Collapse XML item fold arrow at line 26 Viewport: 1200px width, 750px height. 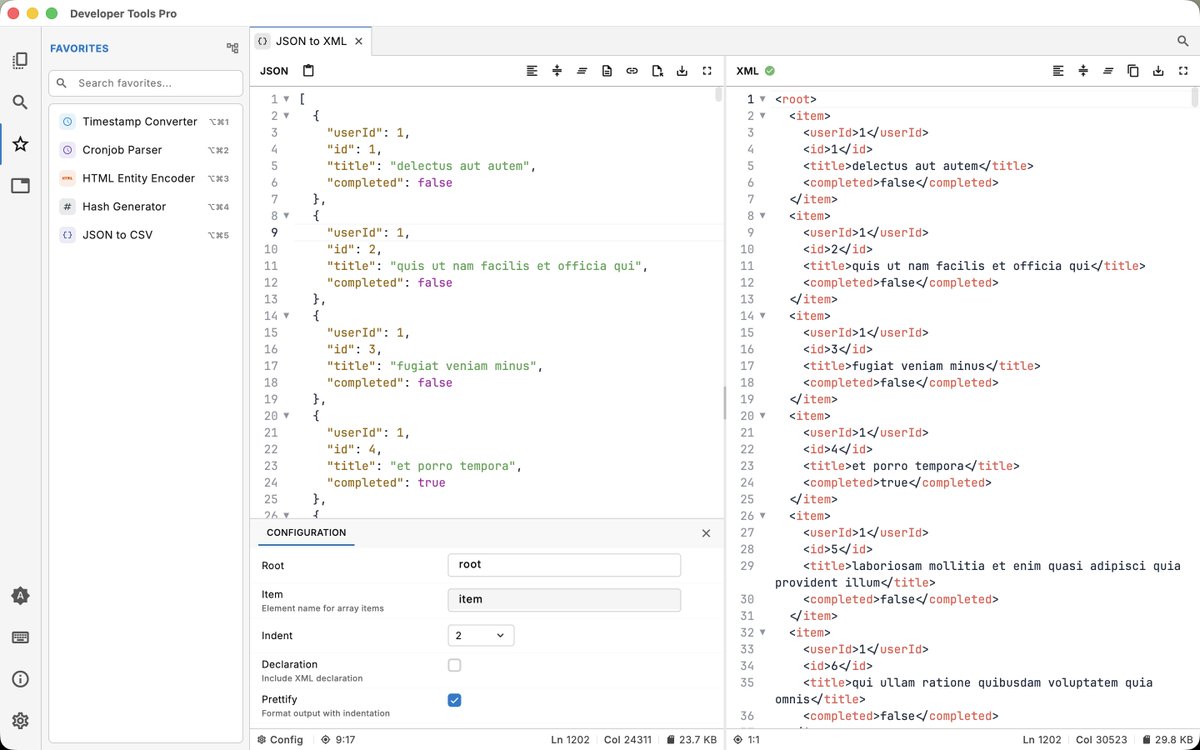pyautogui.click(x=762, y=516)
